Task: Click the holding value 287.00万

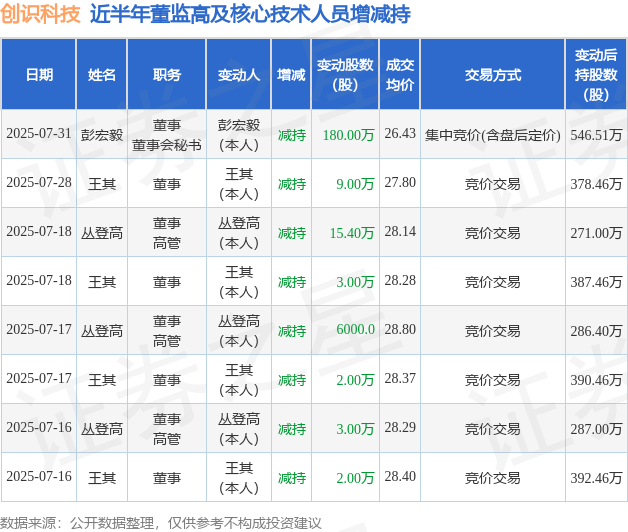Action: point(596,429)
